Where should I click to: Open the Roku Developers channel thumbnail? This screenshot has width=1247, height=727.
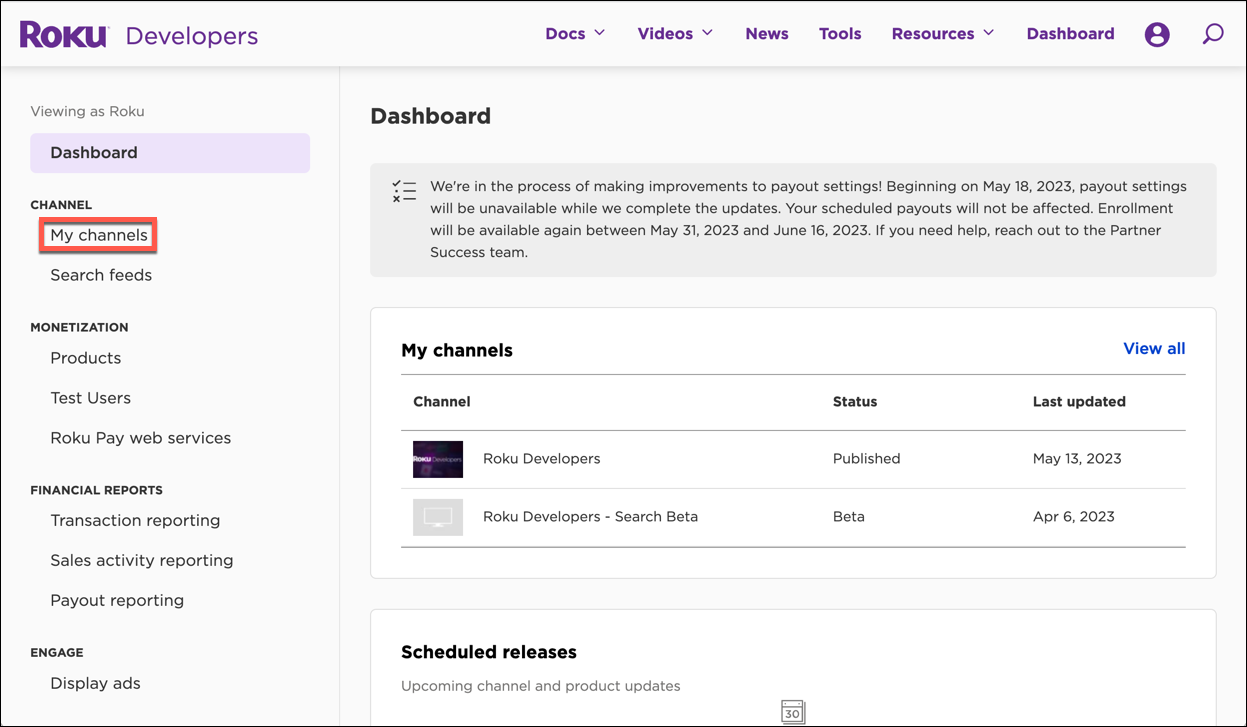click(437, 458)
